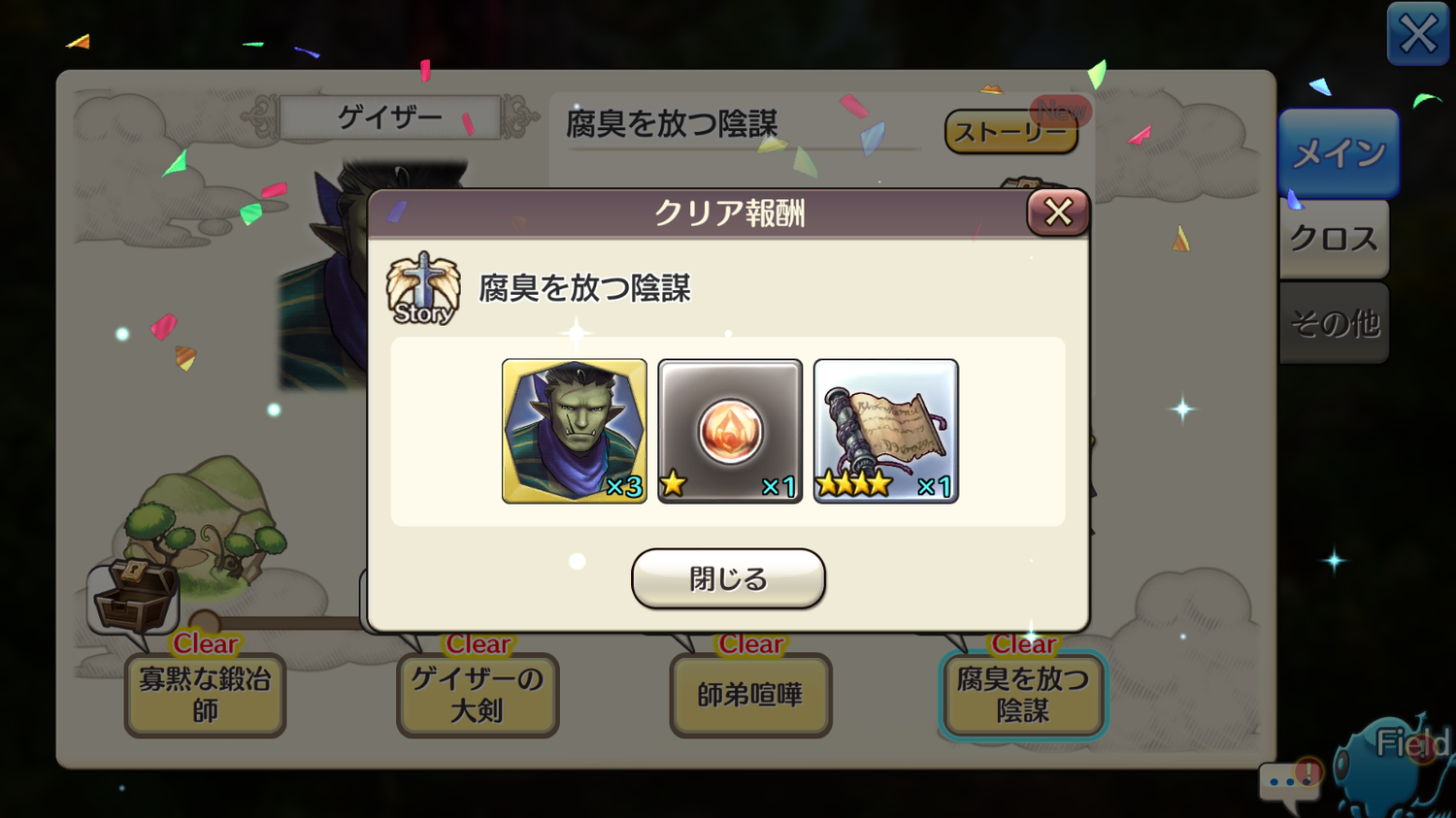Click the Story winged sword emblem
This screenshot has height=818, width=1456.
423,289
